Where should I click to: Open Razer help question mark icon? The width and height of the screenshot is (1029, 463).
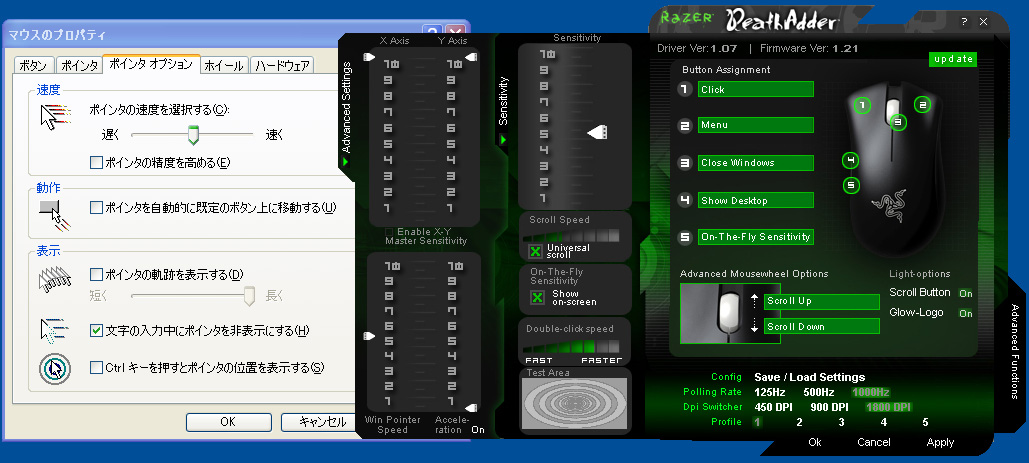pos(964,22)
